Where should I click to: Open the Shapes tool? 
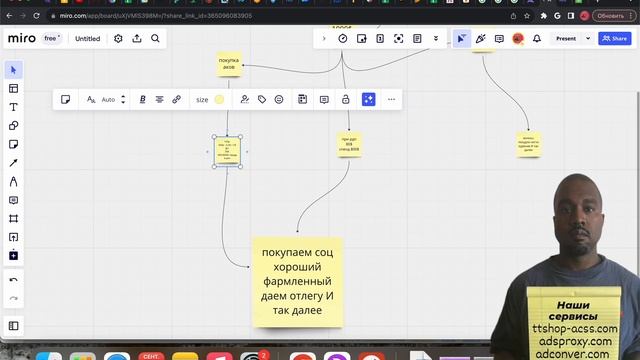tap(13, 126)
